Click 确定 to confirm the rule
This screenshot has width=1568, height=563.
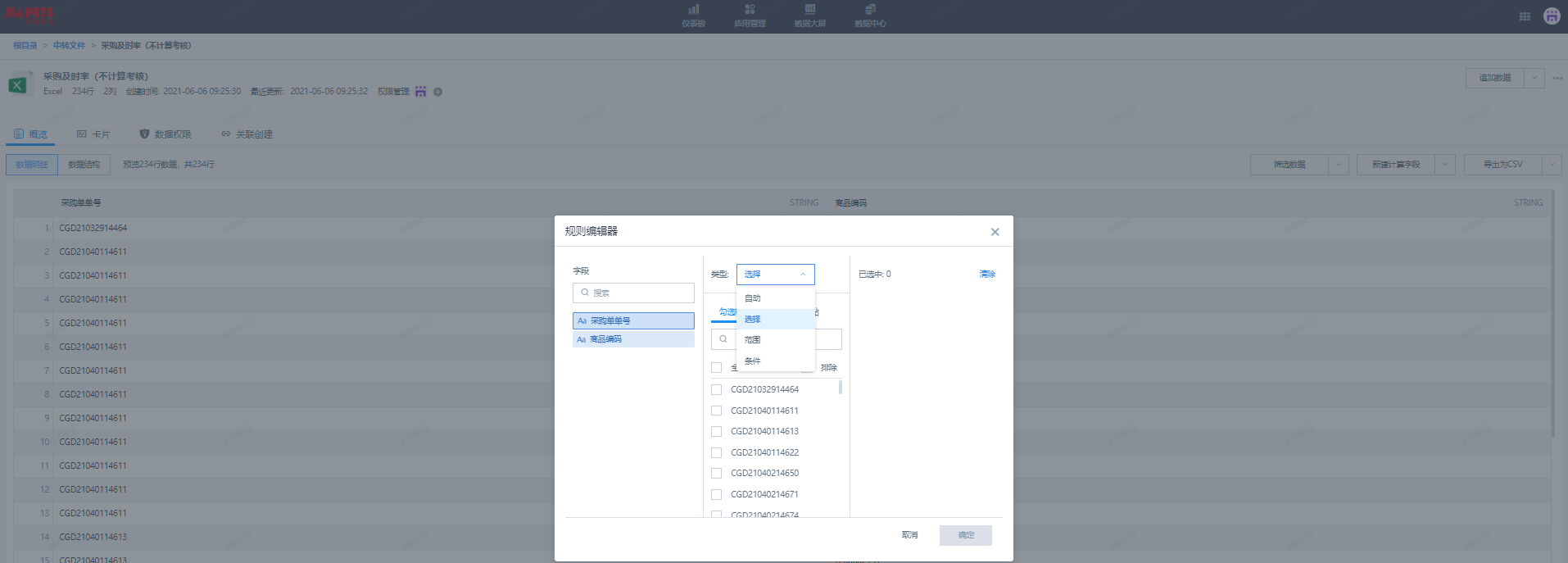[966, 535]
